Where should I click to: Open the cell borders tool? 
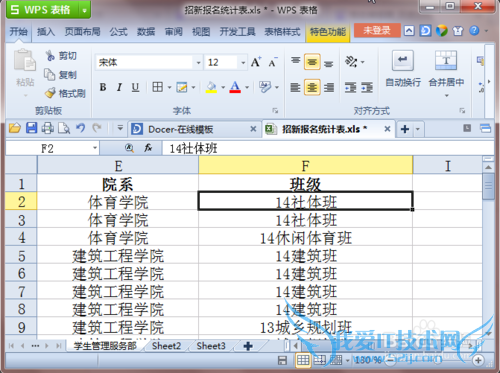click(158, 87)
